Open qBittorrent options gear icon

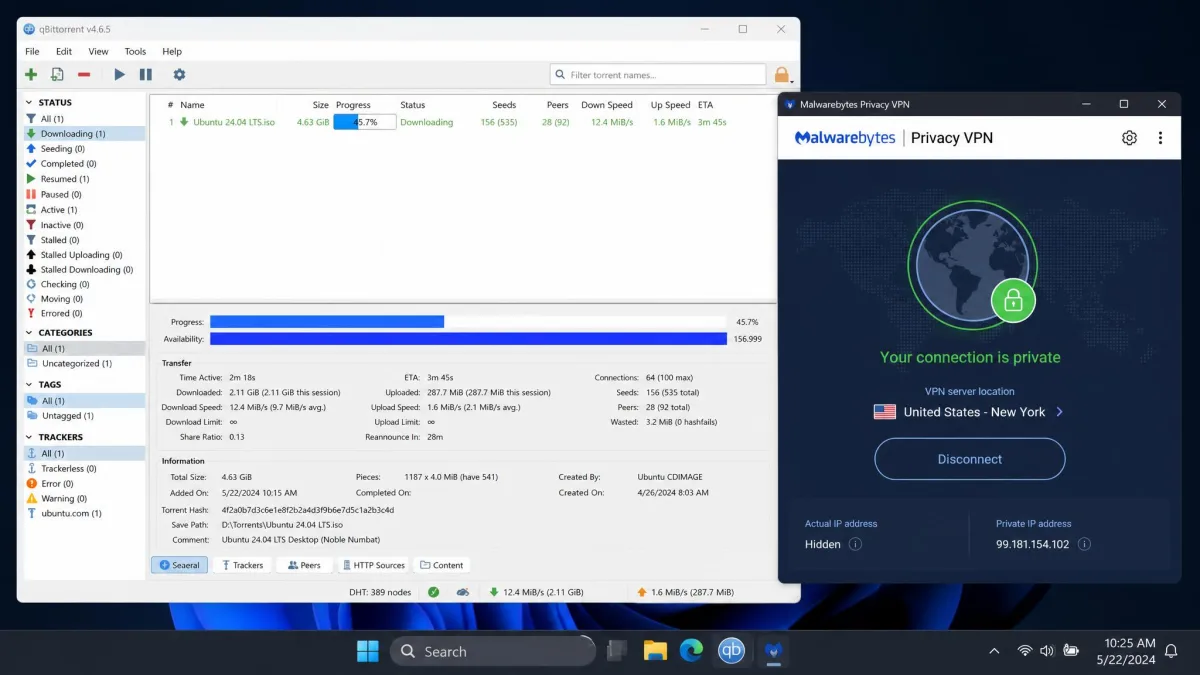tap(179, 74)
